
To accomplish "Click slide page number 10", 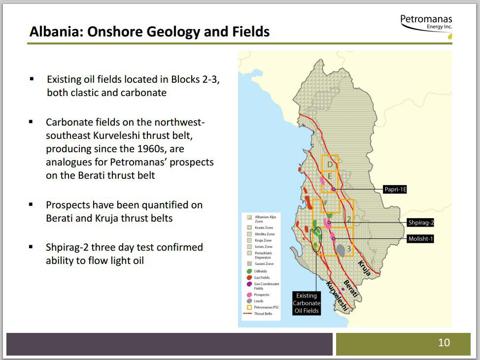I will point(444,343).
